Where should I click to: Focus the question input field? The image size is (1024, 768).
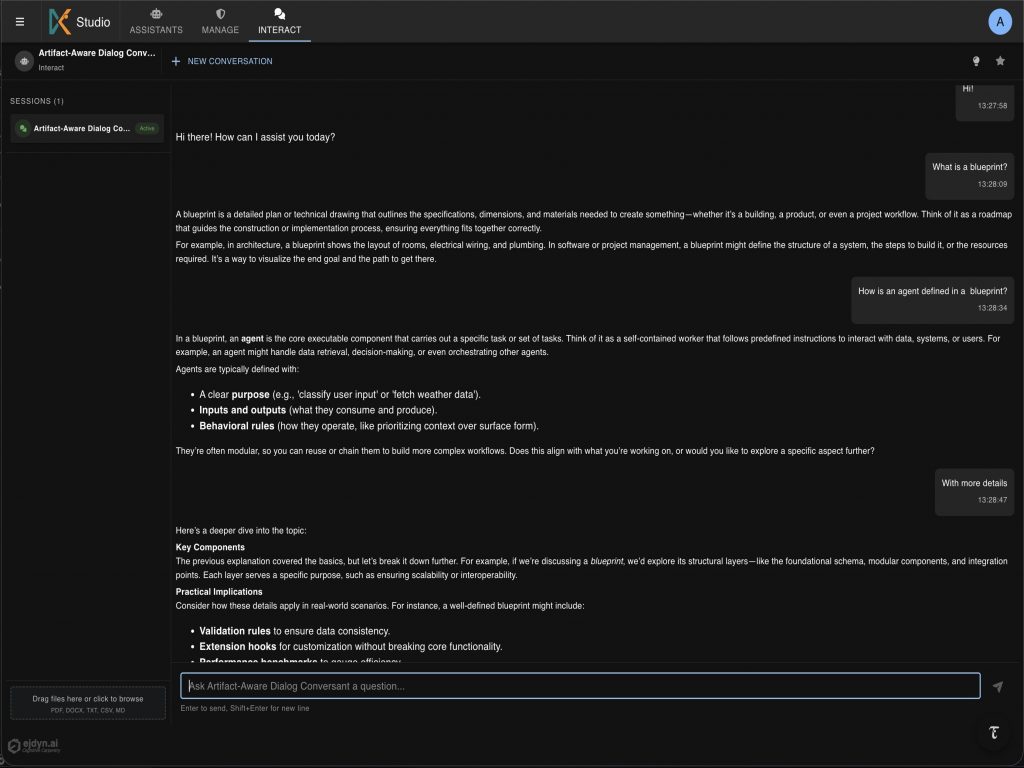pyautogui.click(x=580, y=686)
